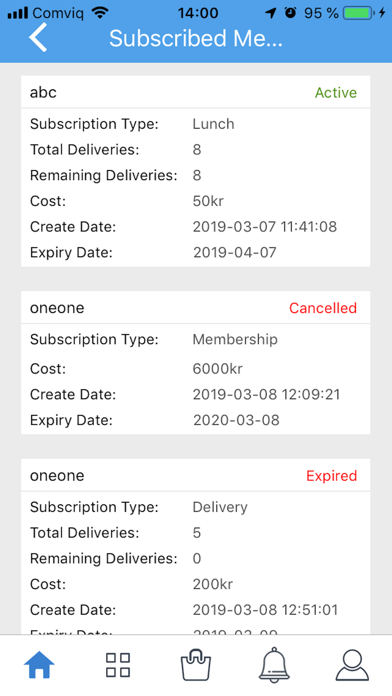Tap the red Expired status label
The height and width of the screenshot is (696, 392).
click(x=331, y=475)
